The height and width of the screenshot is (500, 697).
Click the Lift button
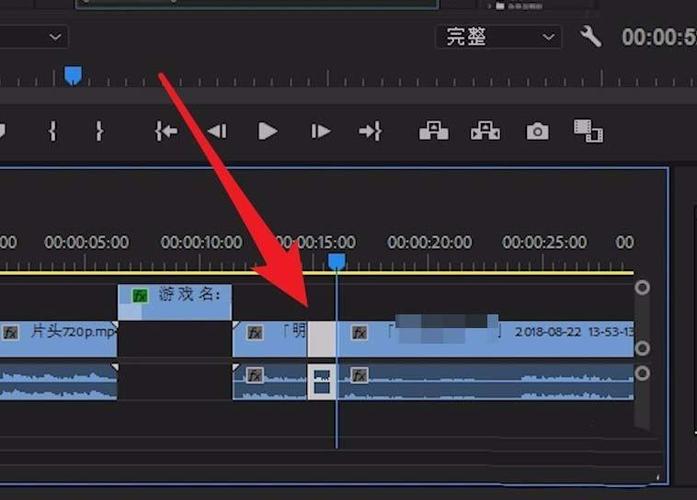[x=433, y=131]
